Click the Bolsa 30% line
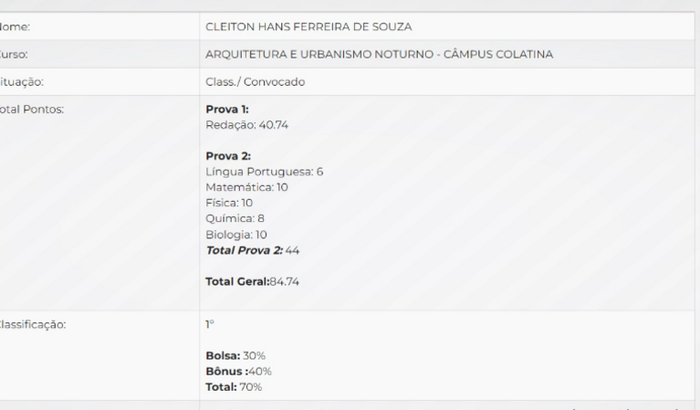 [x=235, y=356]
